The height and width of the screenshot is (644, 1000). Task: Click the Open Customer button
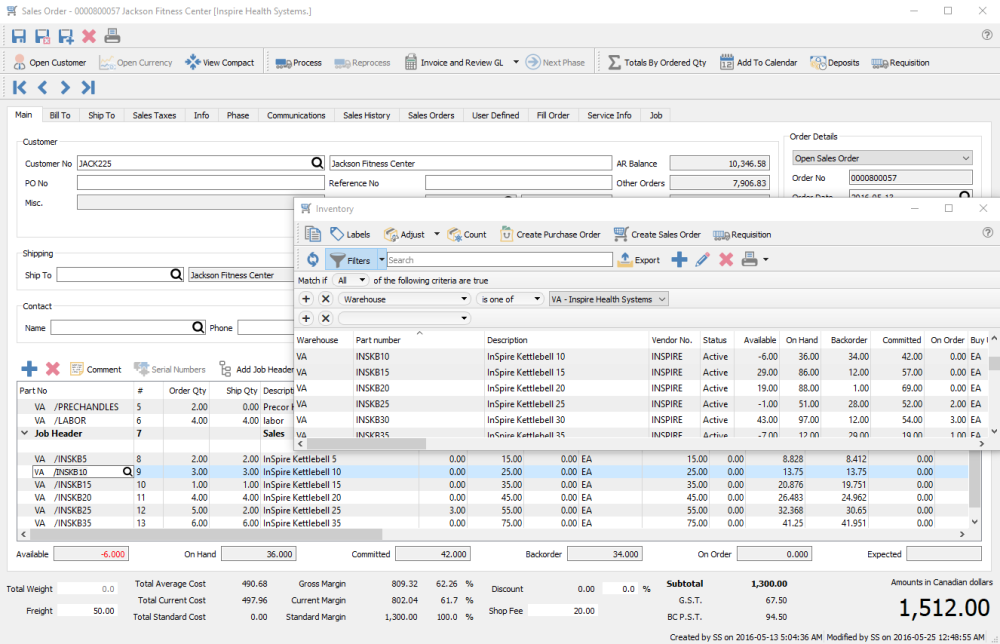point(50,62)
